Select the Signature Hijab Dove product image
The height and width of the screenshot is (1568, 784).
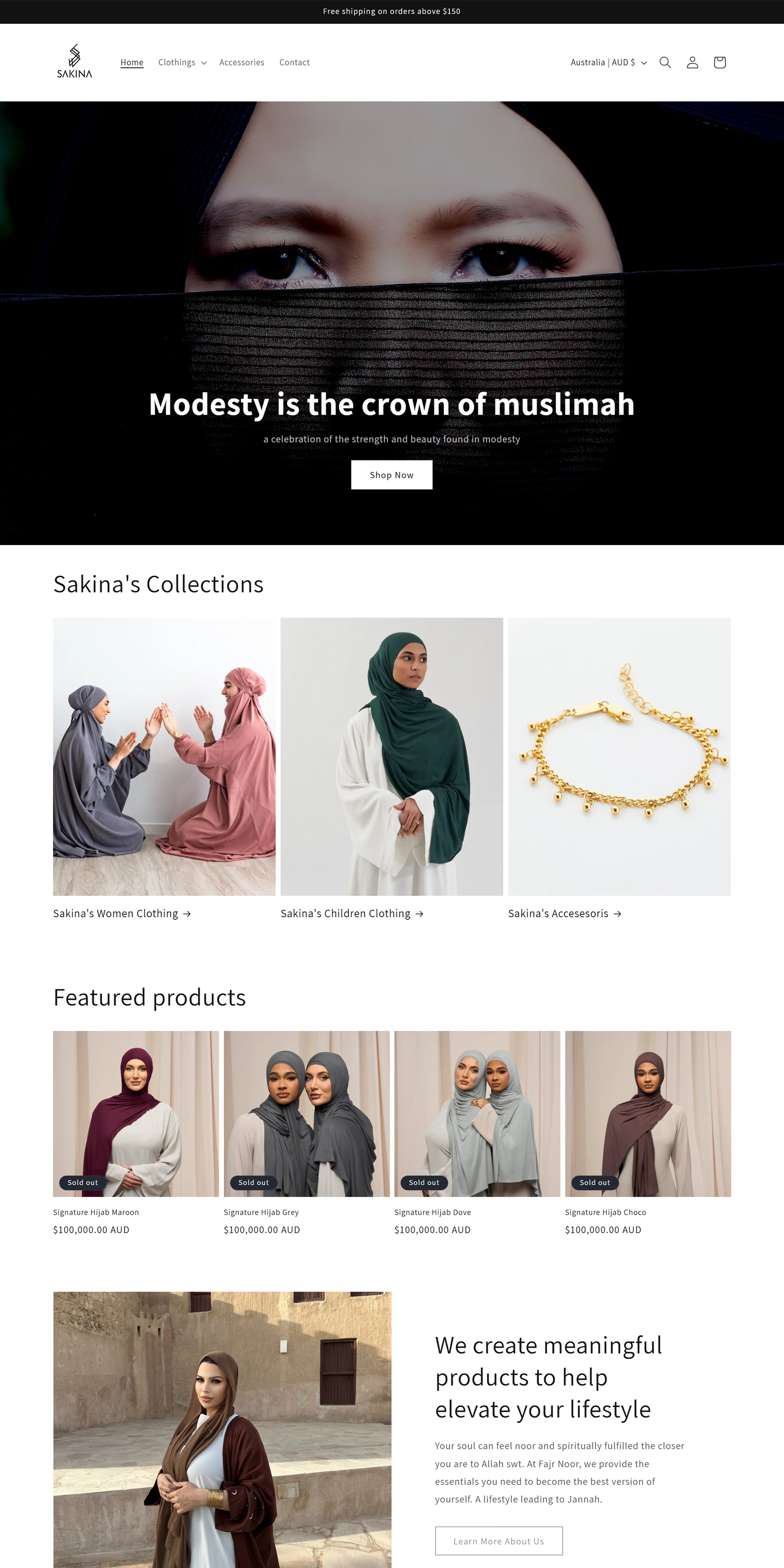[477, 1113]
